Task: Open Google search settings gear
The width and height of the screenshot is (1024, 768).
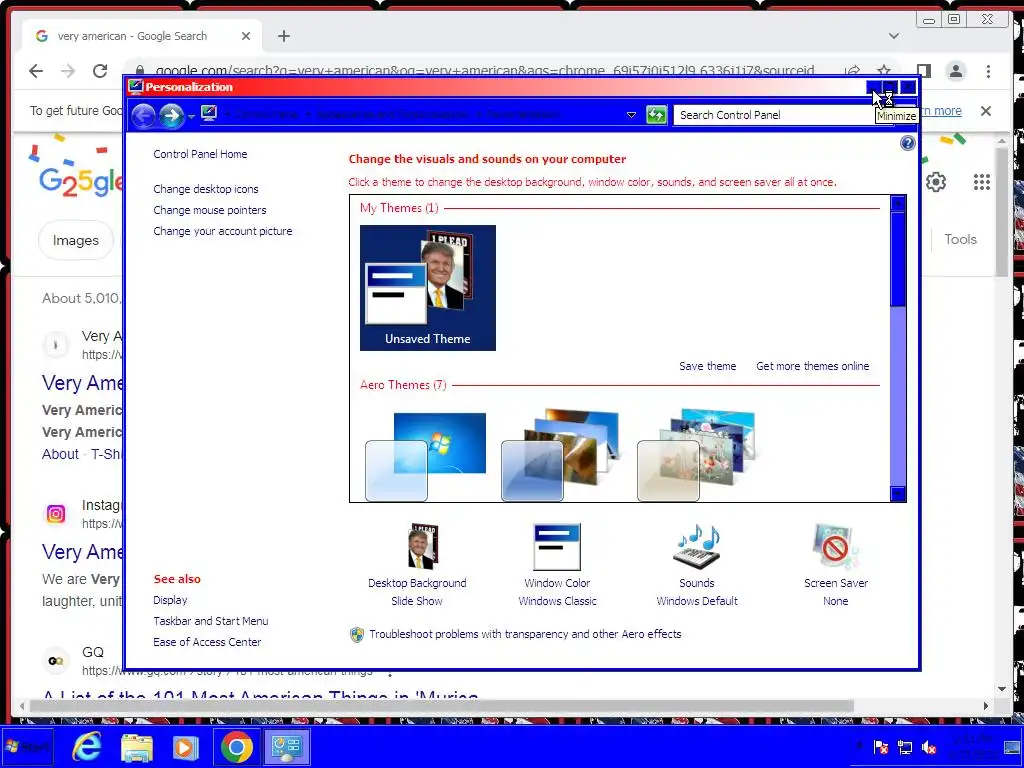Action: [x=936, y=182]
